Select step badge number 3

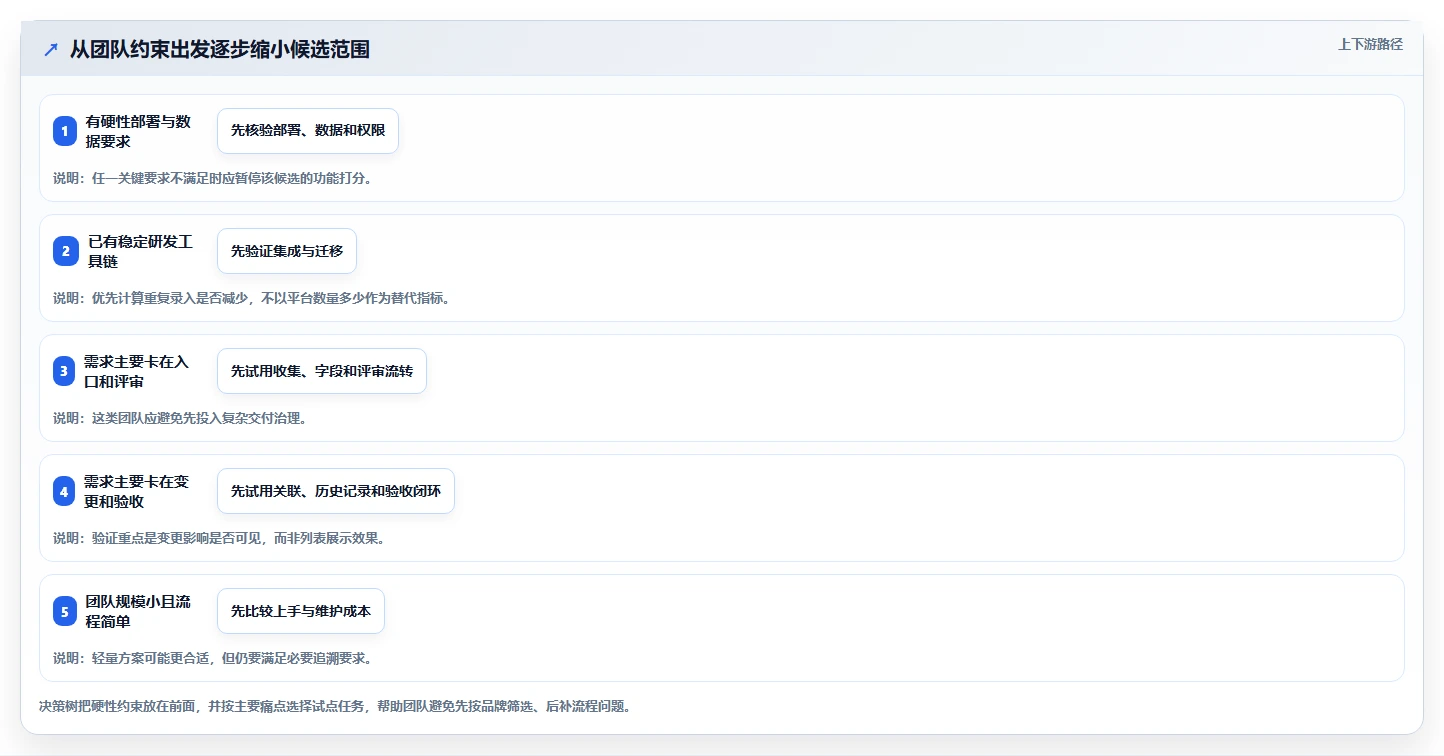pyautogui.click(x=65, y=371)
